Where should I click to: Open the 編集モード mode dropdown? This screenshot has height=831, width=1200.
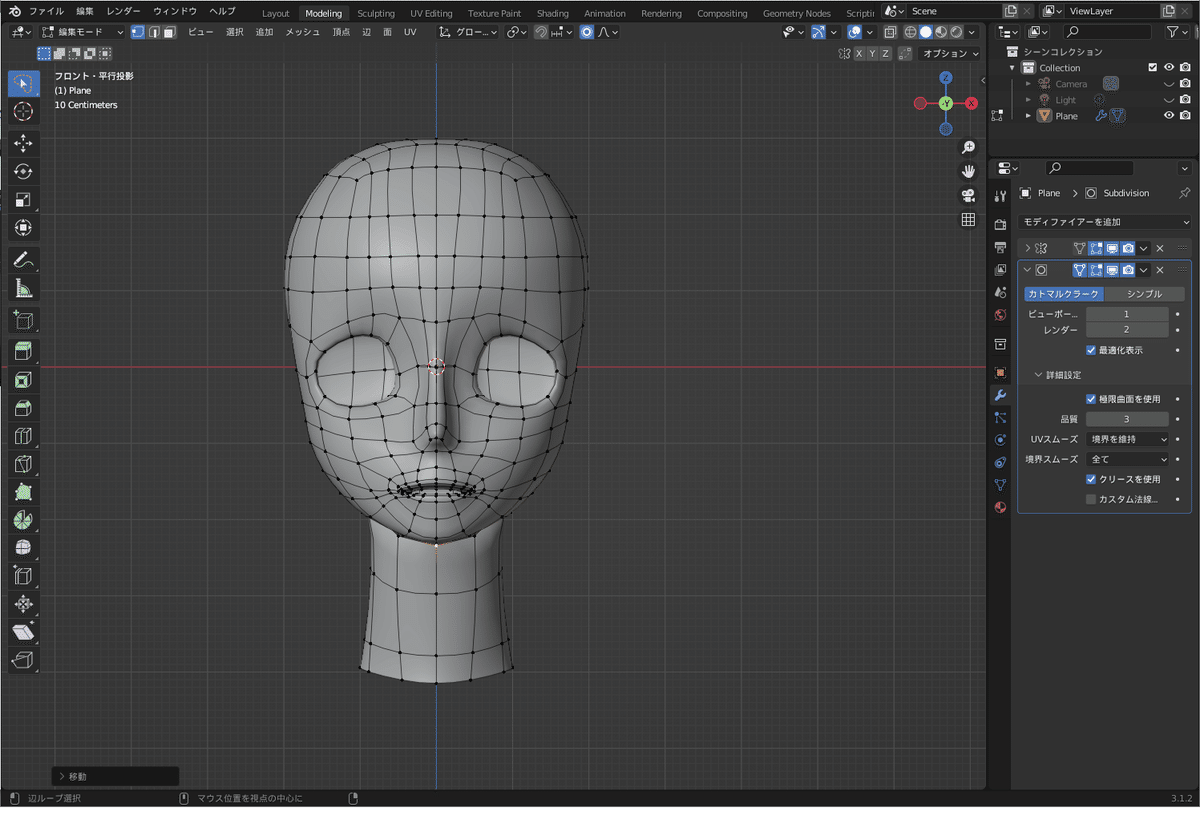82,32
